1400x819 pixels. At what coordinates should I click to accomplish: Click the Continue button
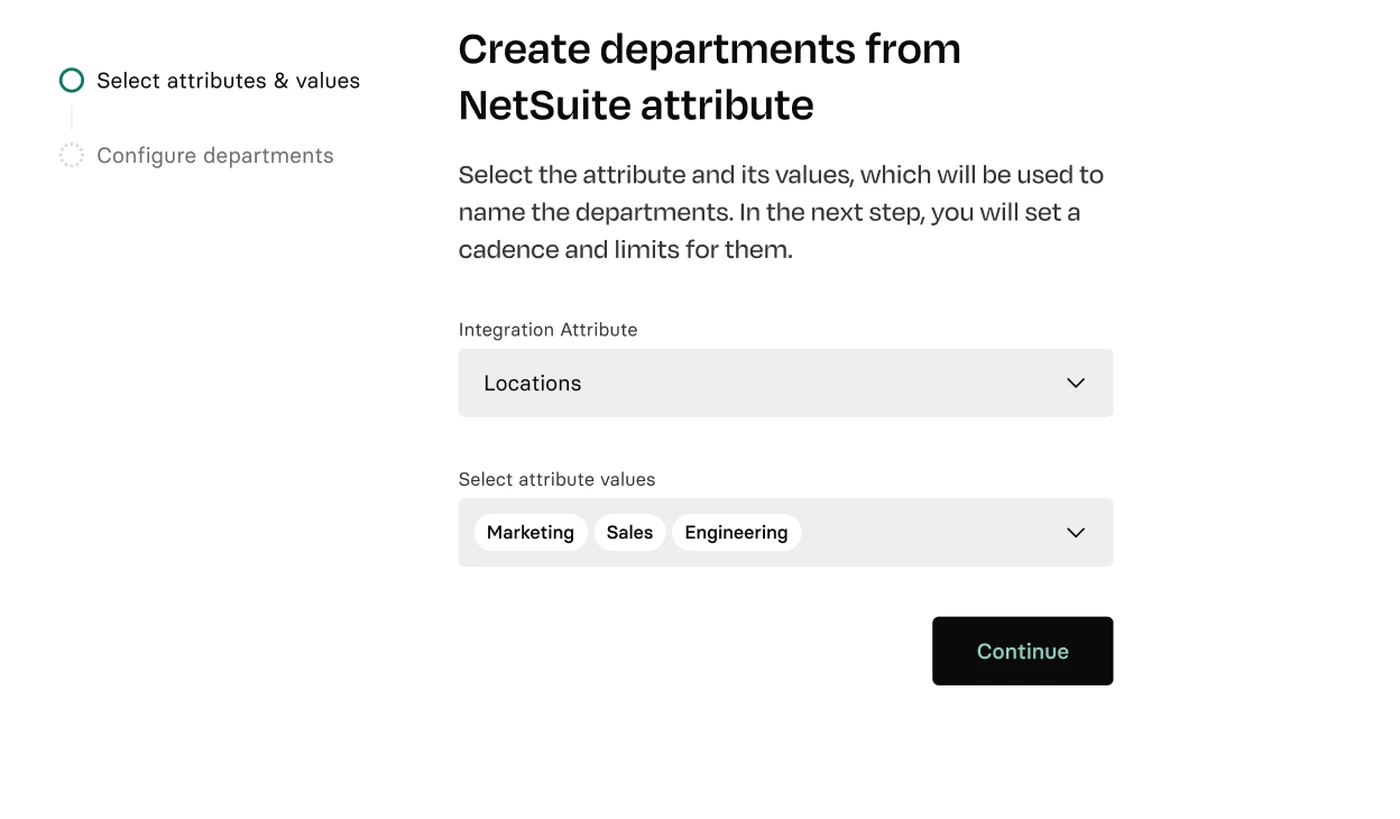(1022, 651)
